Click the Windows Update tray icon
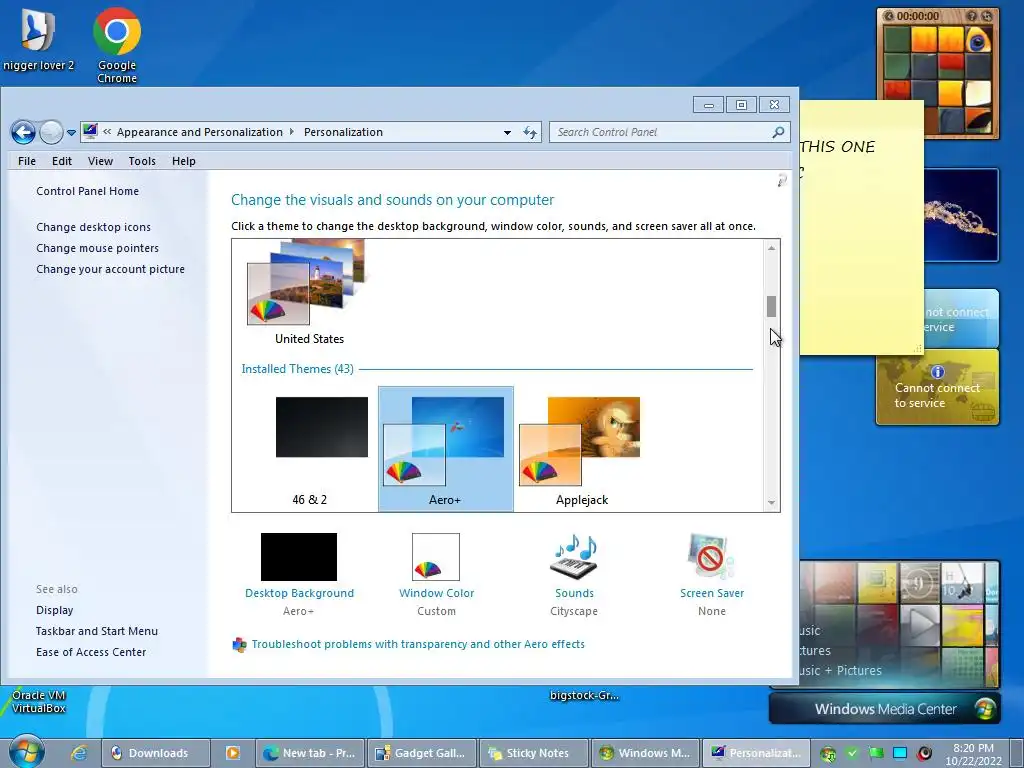The height and width of the screenshot is (768, 1024). pyautogui.click(x=828, y=754)
